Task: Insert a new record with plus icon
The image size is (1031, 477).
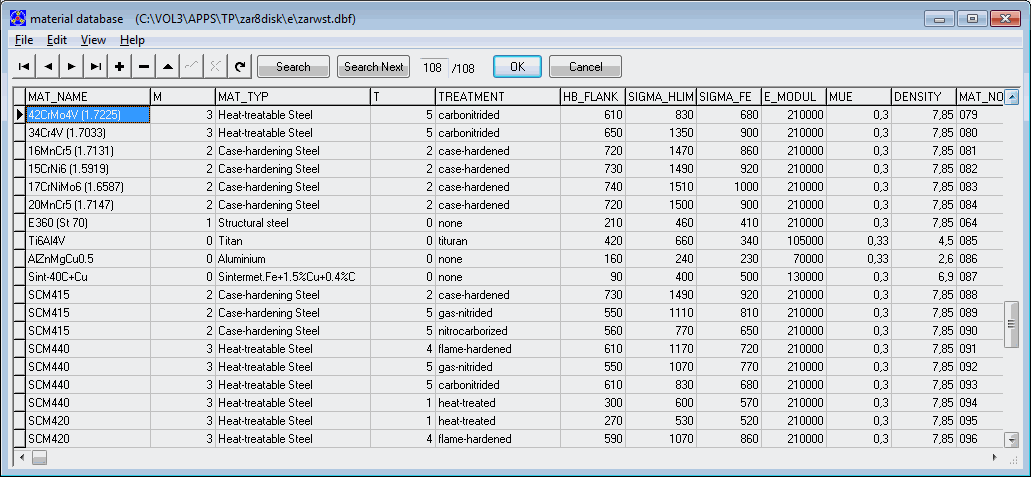Action: (x=120, y=67)
